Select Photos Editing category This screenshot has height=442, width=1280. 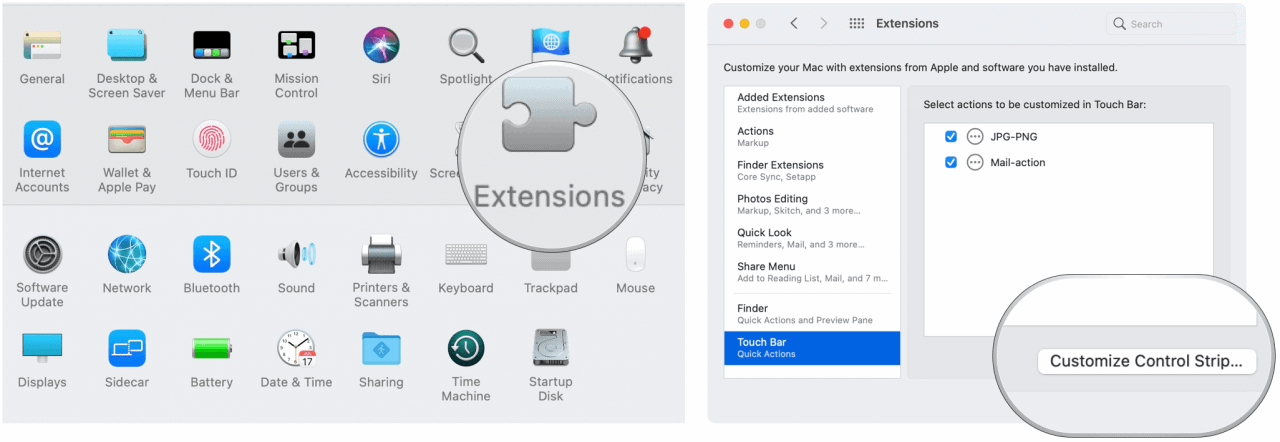point(812,204)
